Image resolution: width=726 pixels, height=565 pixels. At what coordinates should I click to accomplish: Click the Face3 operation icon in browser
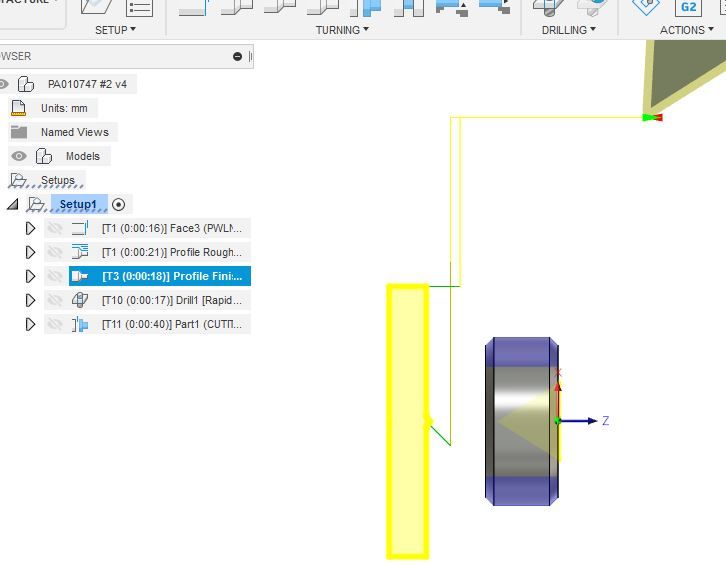(80, 228)
